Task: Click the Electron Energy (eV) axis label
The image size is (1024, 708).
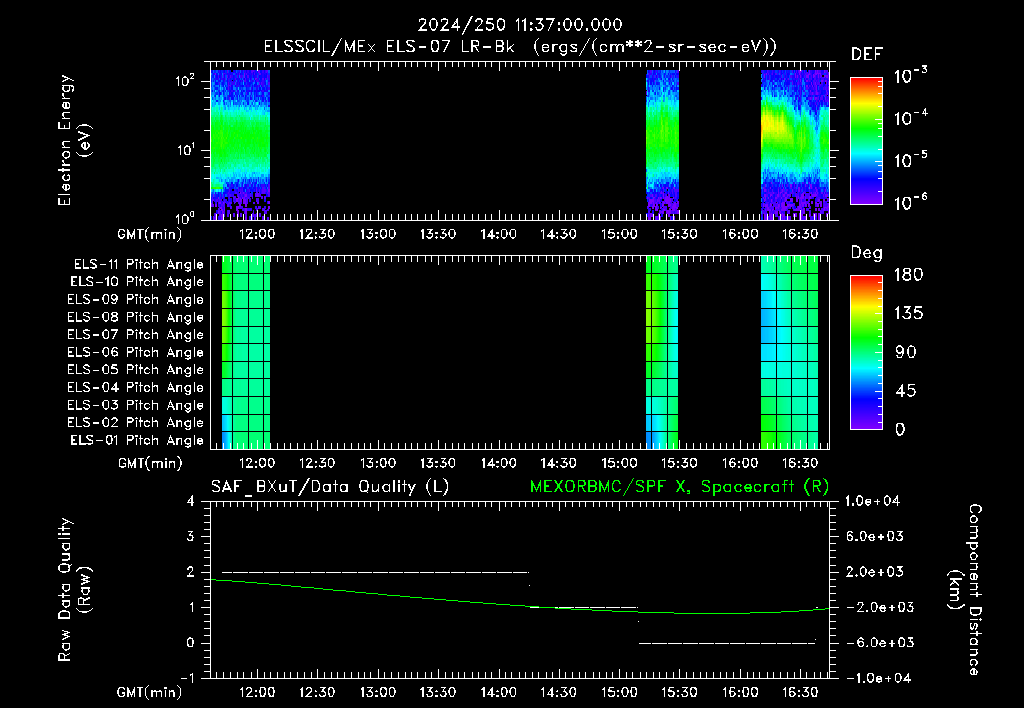Action: (74, 140)
